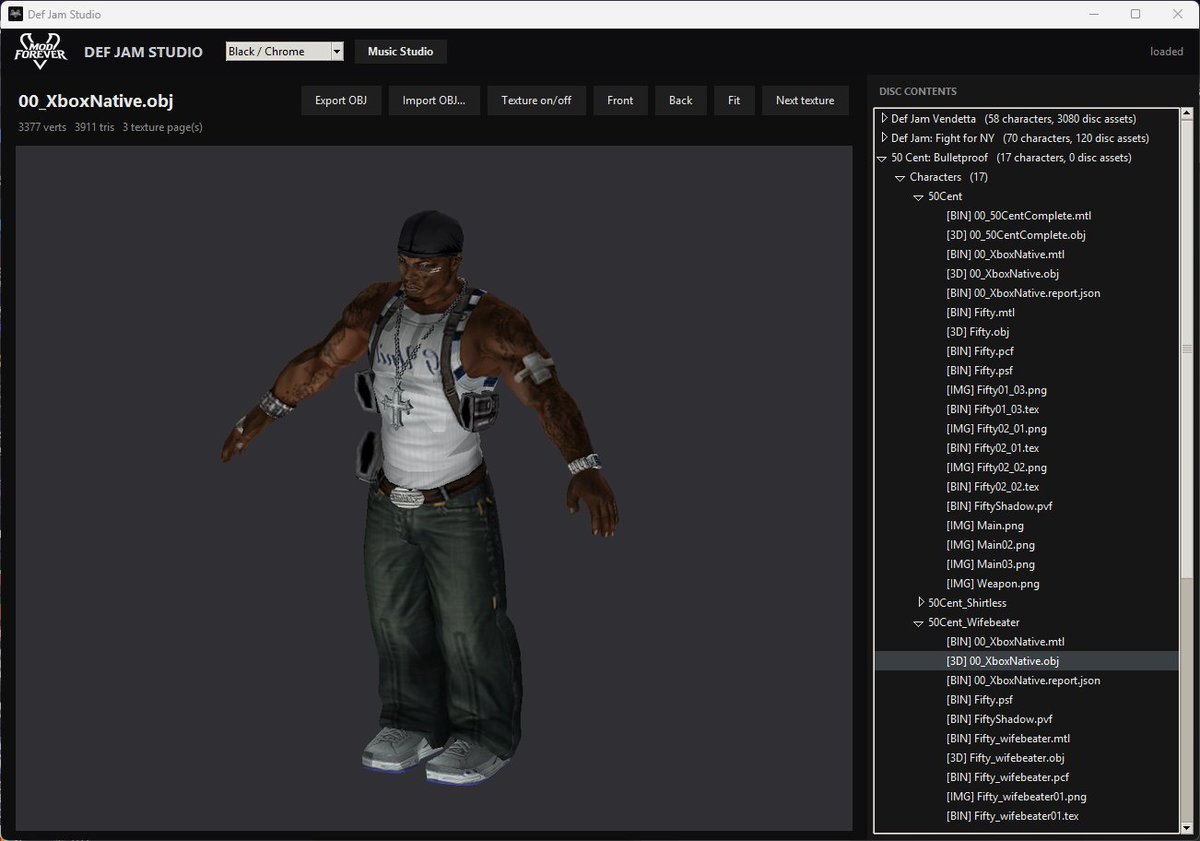Click the '00_XboxNative.obj' model title
1200x841 pixels.
coord(96,101)
